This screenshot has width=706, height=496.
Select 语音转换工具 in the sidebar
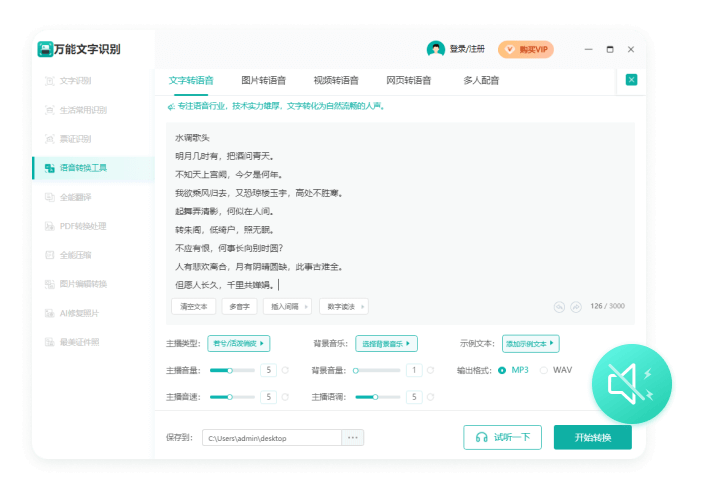point(94,168)
